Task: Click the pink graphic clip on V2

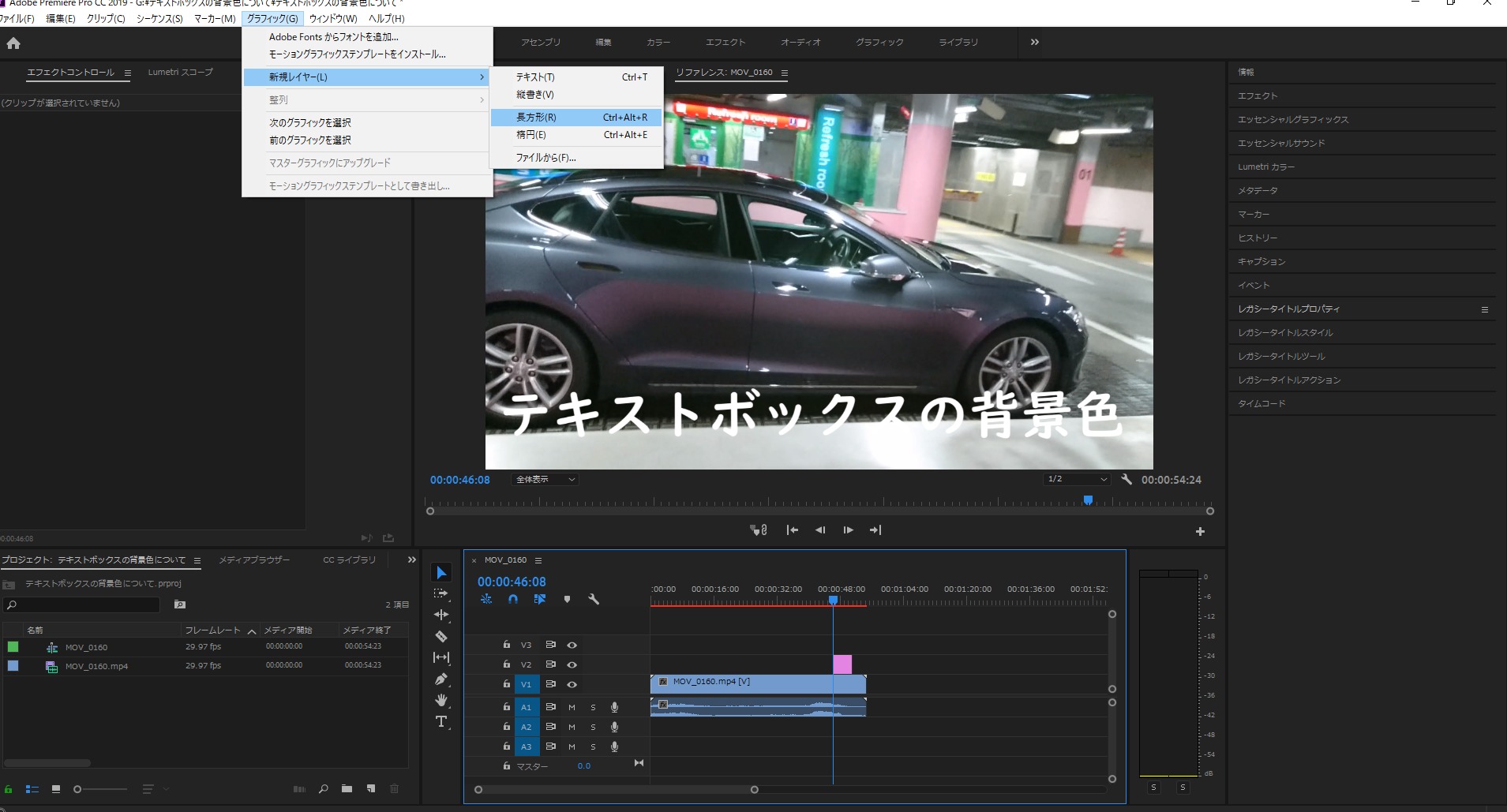Action: click(842, 664)
